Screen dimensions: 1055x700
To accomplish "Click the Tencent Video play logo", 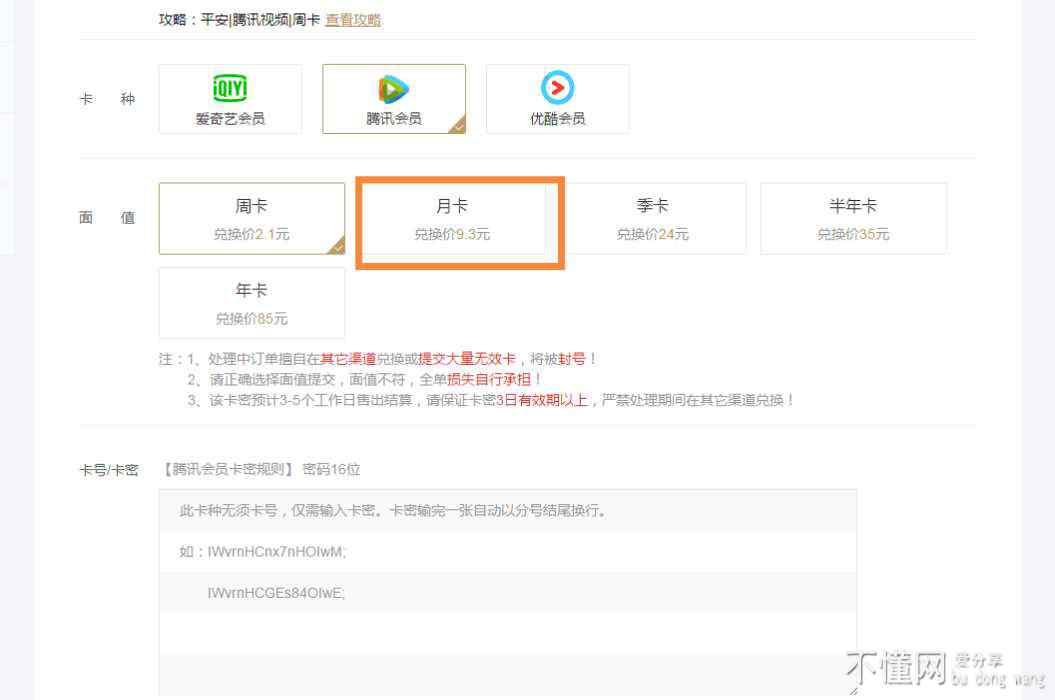I will 393,89.
